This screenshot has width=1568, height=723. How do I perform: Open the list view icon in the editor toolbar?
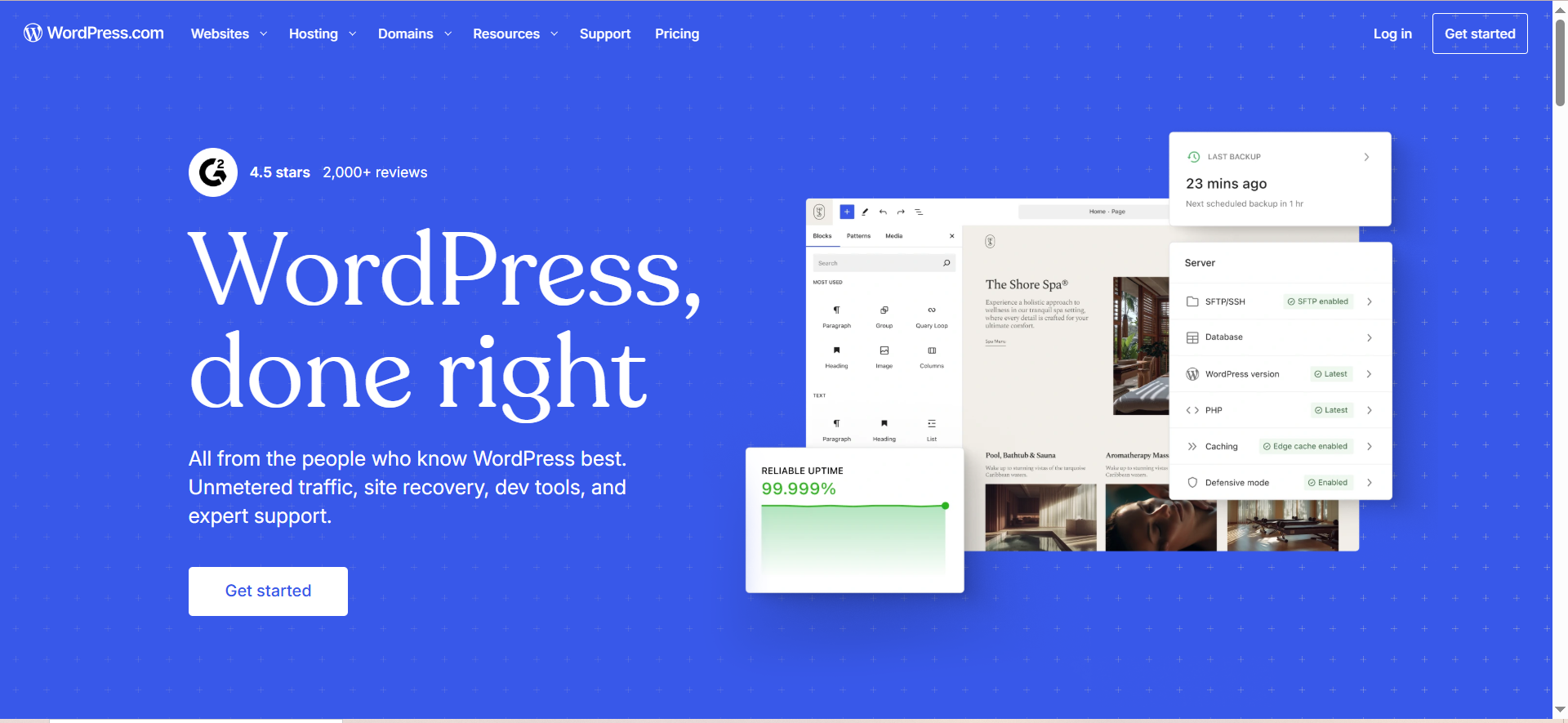coord(919,212)
